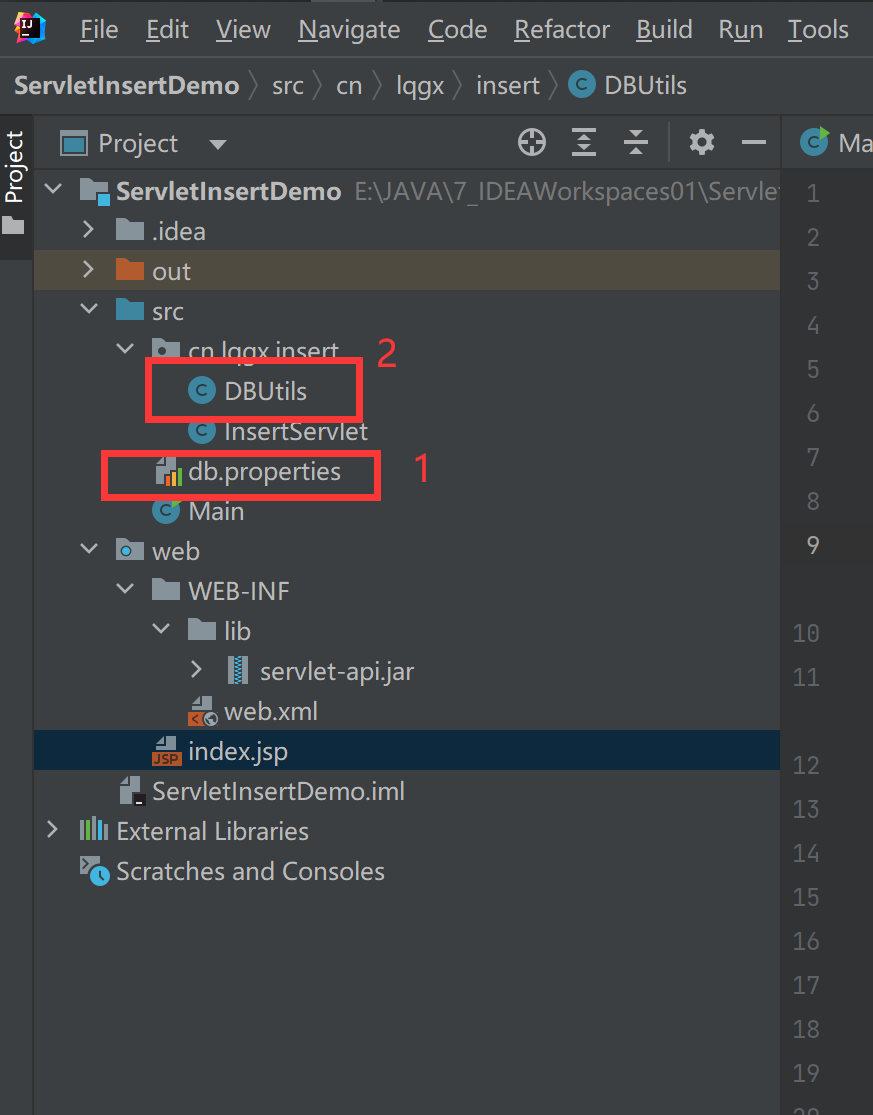Viewport: 873px width, 1115px height.
Task: Click line number 19 in editor gutter
Action: pyautogui.click(x=806, y=1073)
